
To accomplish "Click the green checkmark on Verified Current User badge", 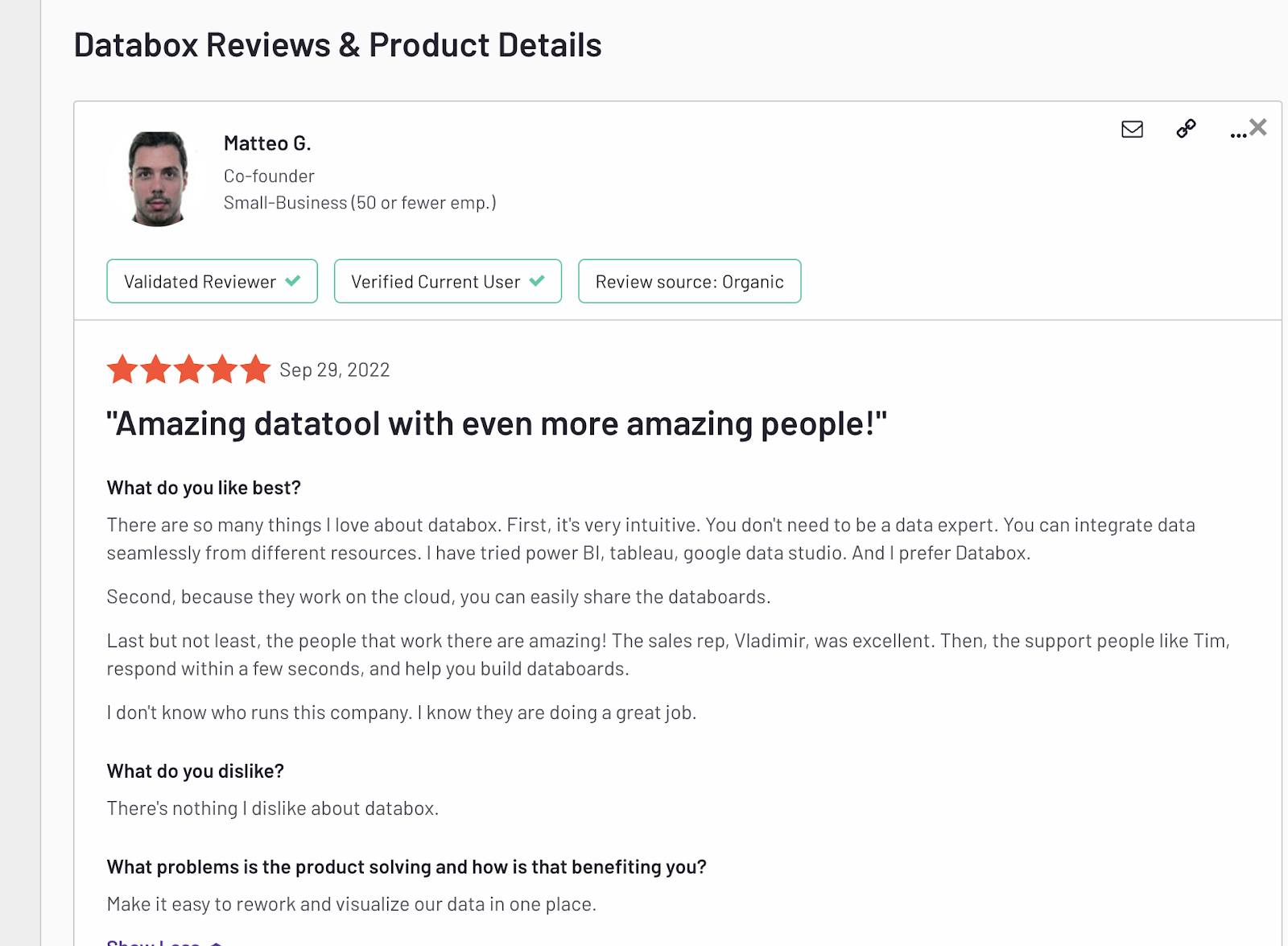I will click(x=536, y=281).
